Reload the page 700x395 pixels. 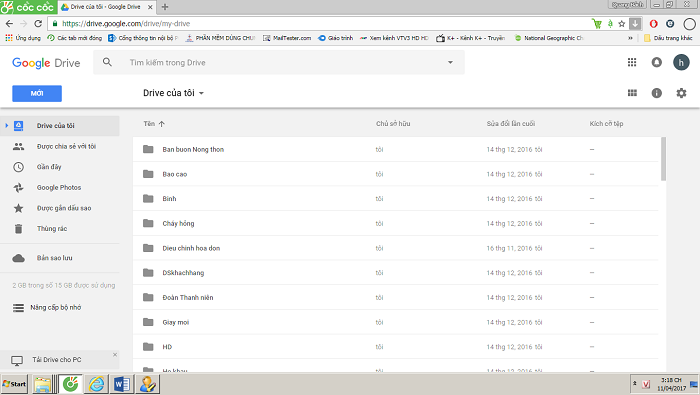click(x=38, y=24)
